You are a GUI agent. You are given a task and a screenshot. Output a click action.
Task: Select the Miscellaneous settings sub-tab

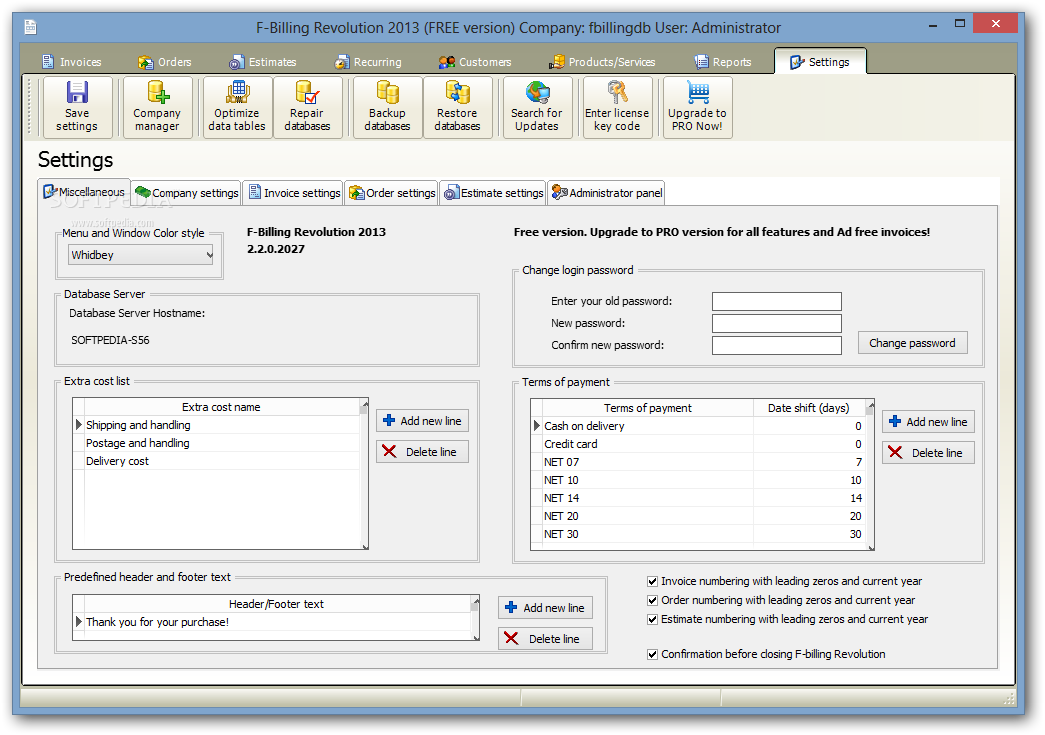84,192
